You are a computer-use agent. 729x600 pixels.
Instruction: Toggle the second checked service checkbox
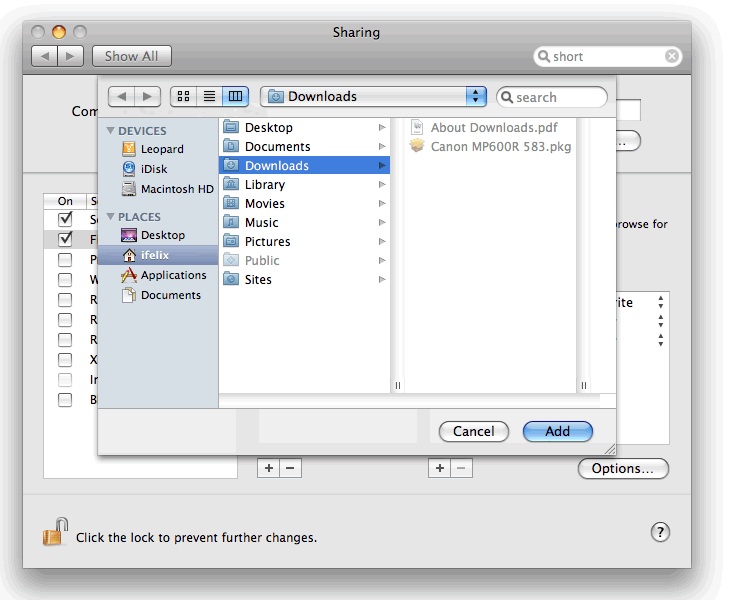tap(65, 239)
